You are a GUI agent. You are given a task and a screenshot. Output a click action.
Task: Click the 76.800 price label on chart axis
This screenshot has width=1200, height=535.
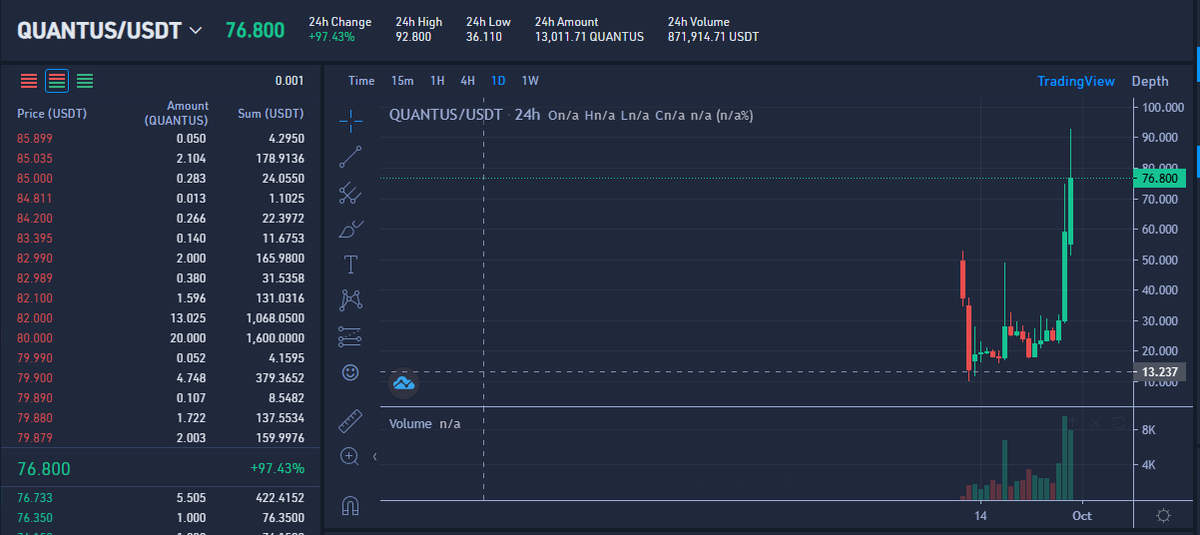(1161, 178)
